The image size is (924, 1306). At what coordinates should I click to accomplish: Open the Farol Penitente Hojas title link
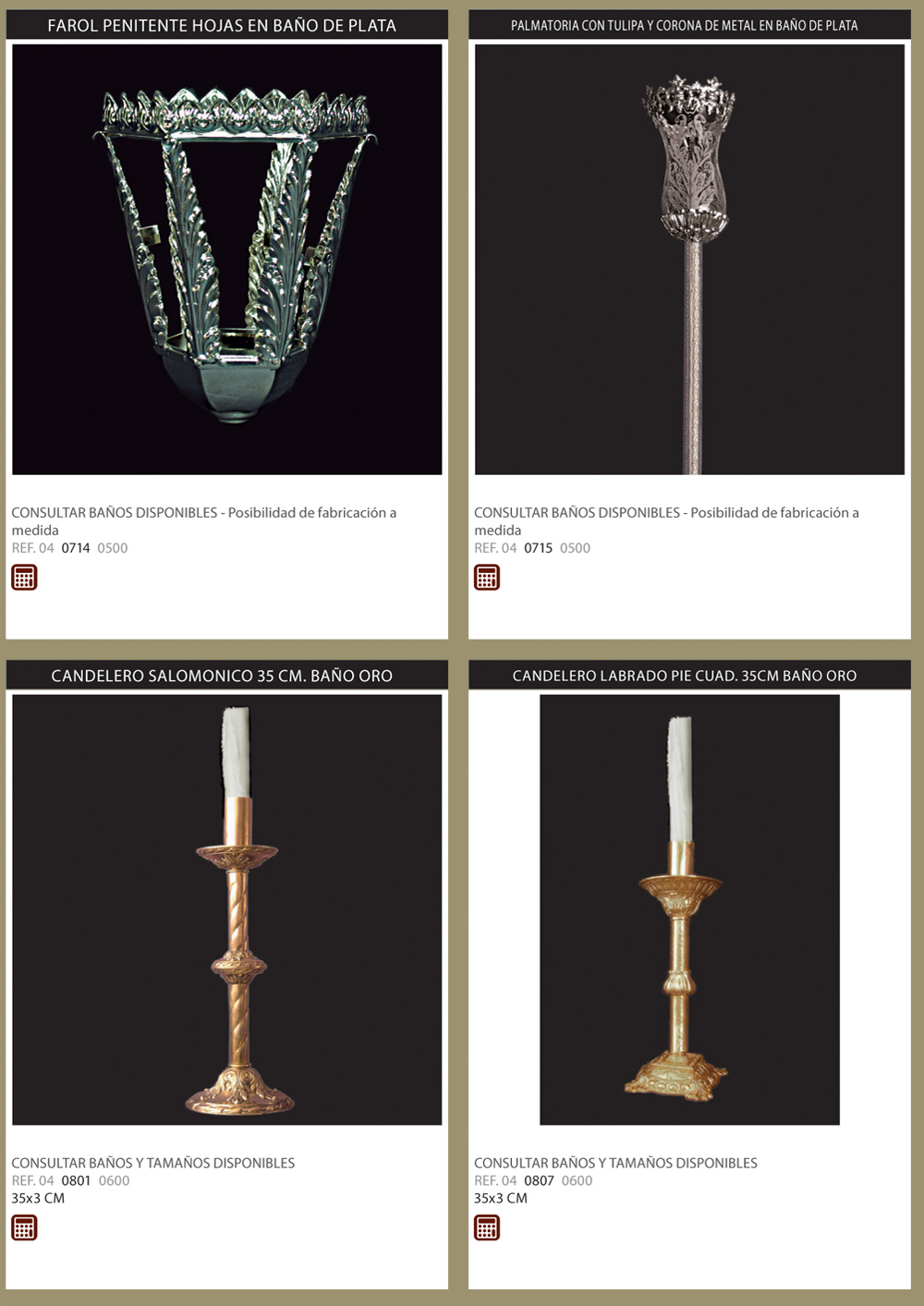pyautogui.click(x=222, y=26)
